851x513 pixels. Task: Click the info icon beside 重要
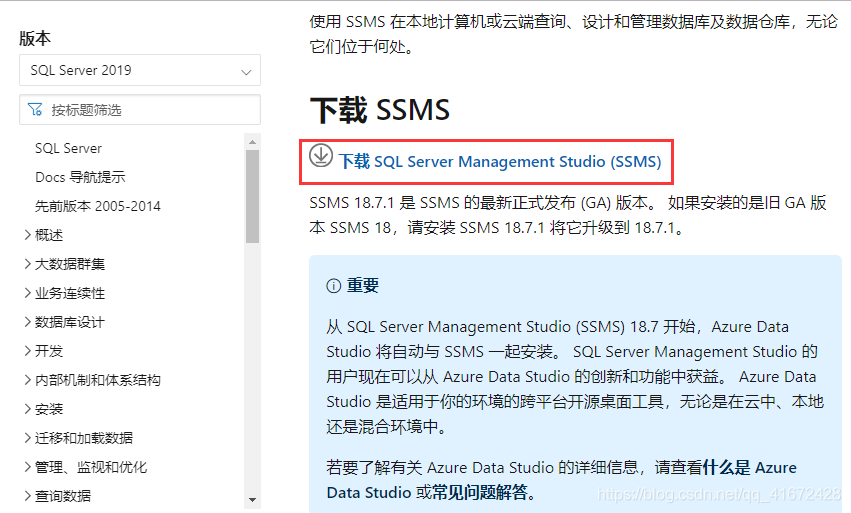click(x=333, y=286)
